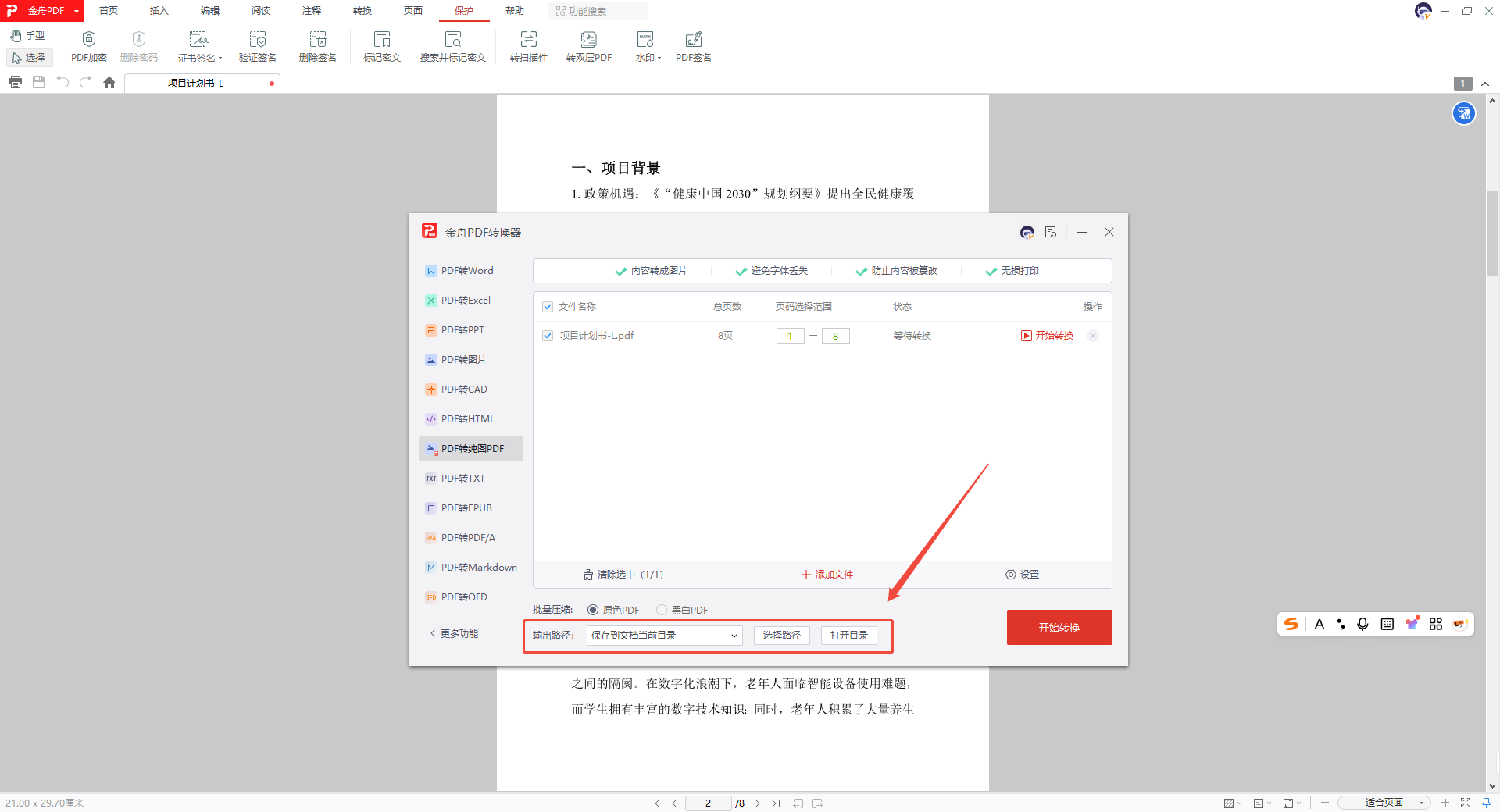This screenshot has width=1500, height=812.
Task: Click the save icon in quick toolbar
Action: [39, 83]
